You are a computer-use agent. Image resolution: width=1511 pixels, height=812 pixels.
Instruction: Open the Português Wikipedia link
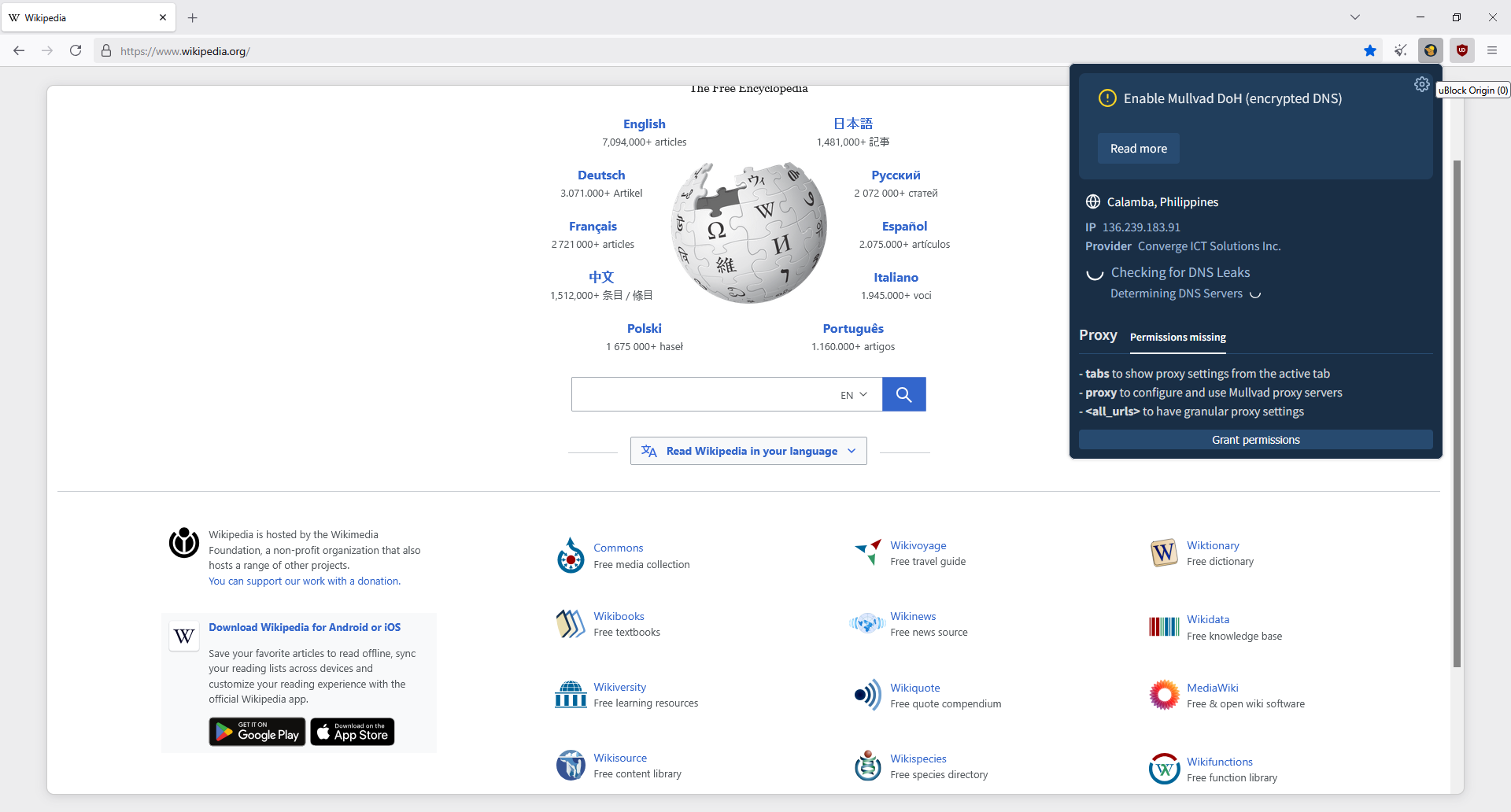pos(853,328)
